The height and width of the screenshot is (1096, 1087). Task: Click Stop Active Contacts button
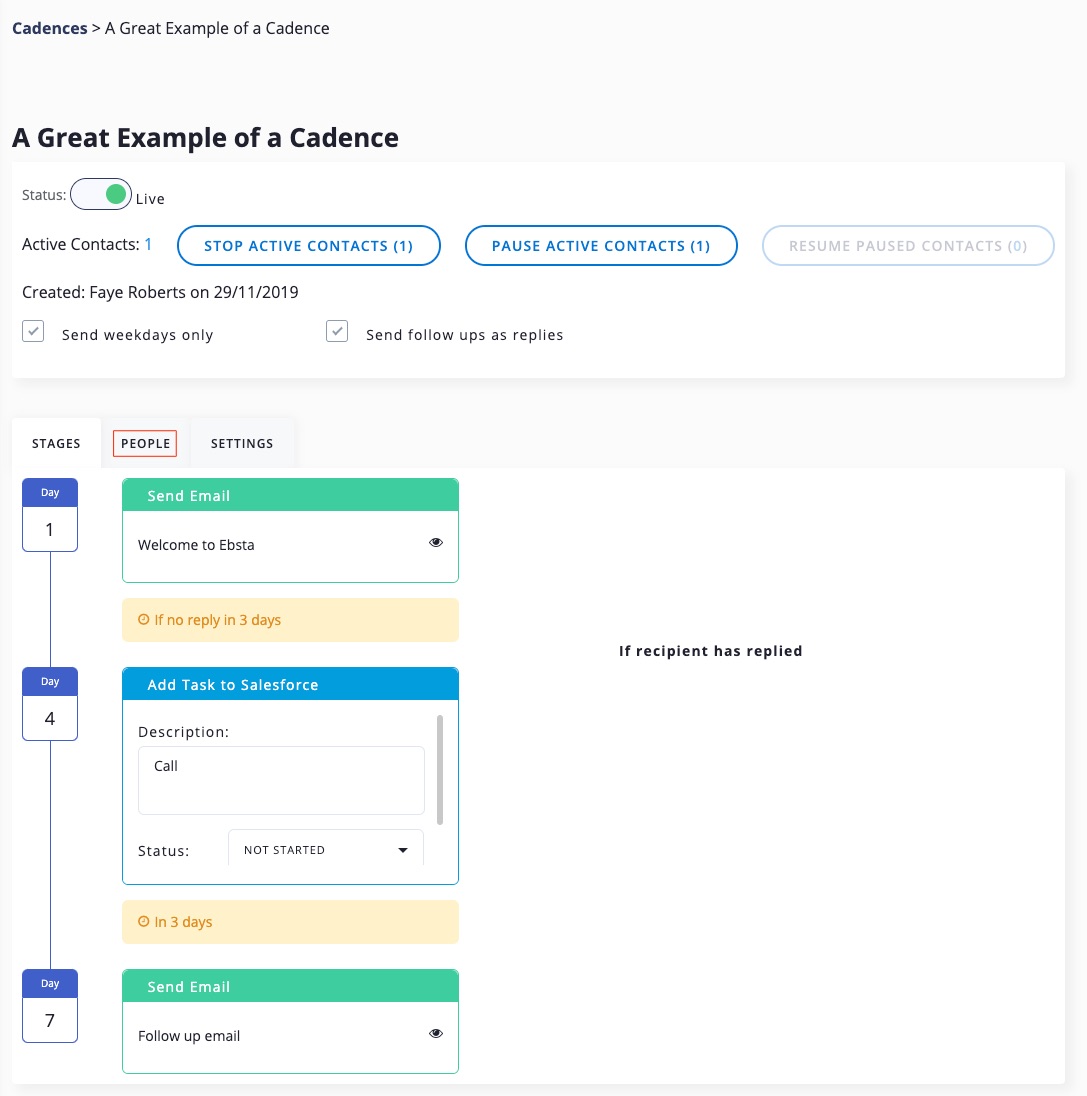(309, 246)
